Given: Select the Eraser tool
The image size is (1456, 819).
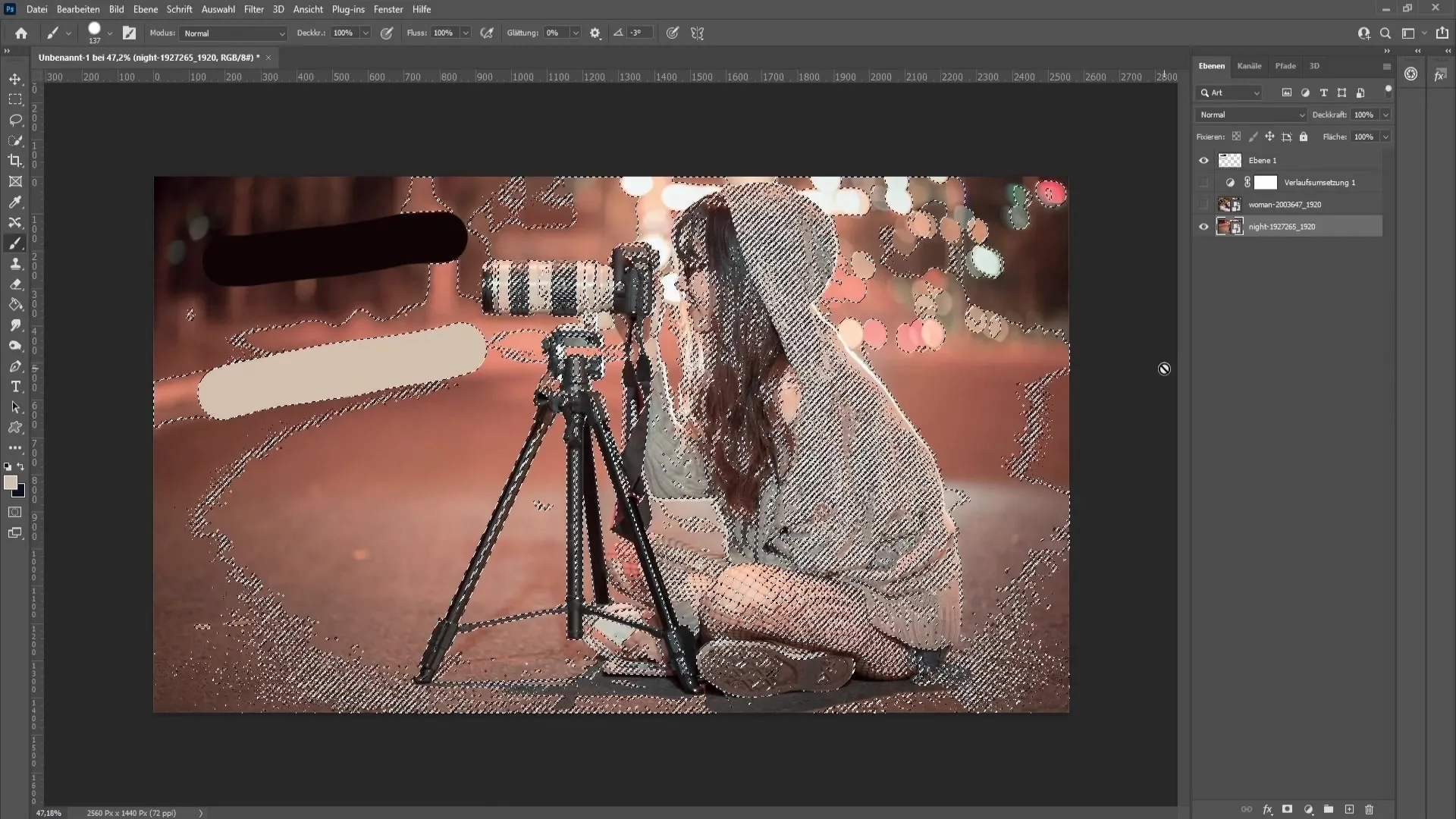Looking at the screenshot, I should pyautogui.click(x=15, y=284).
